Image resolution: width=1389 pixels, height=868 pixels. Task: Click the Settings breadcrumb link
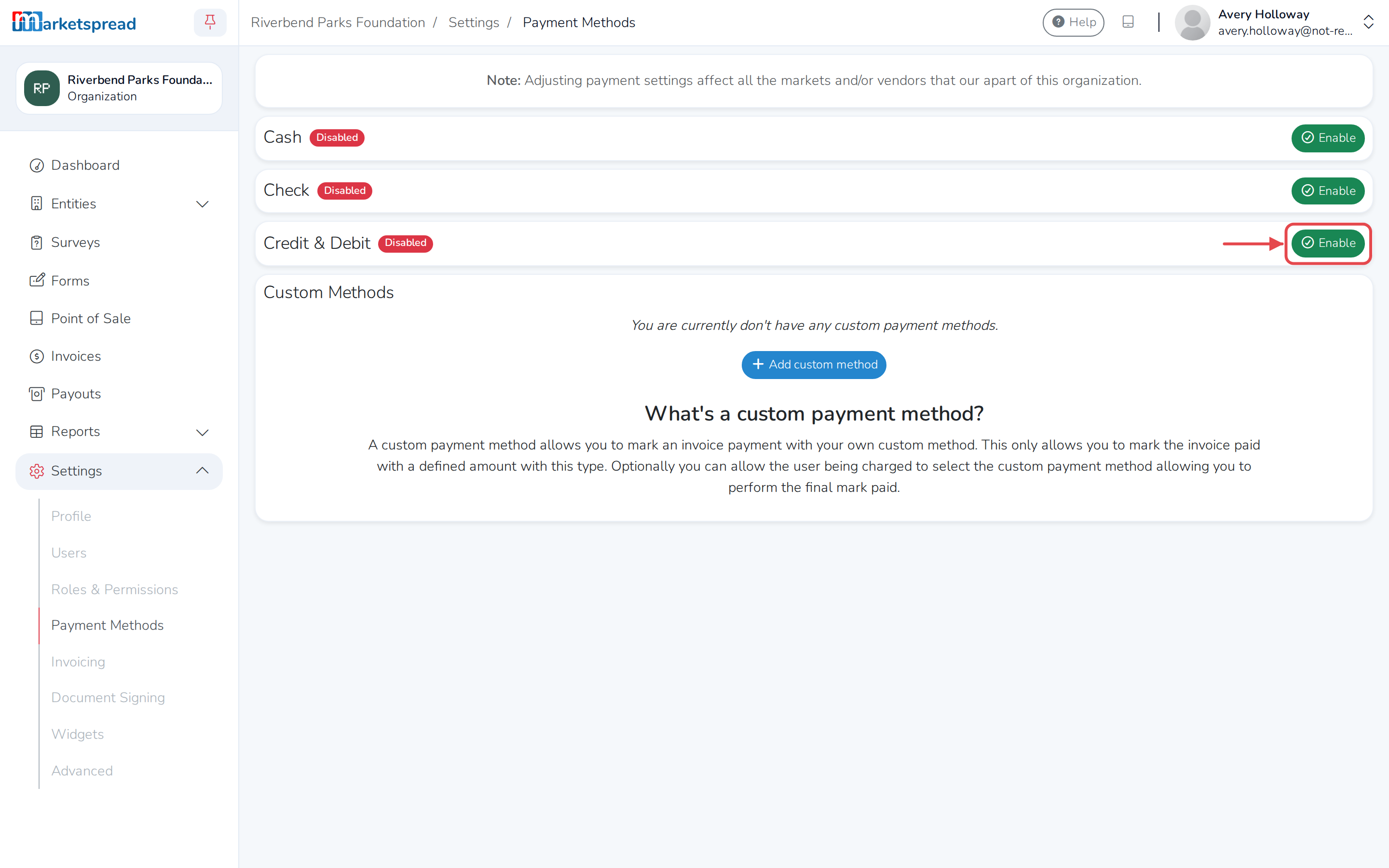474,22
